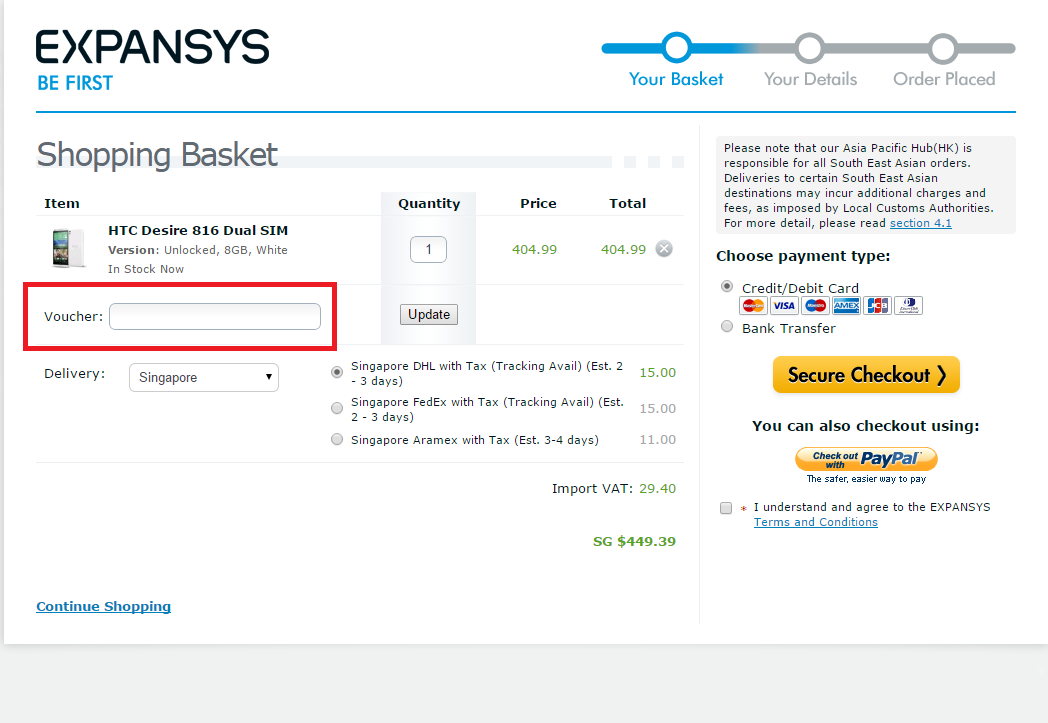
Task: Open the HTC Desire 816 product thumbnail
Action: click(69, 248)
